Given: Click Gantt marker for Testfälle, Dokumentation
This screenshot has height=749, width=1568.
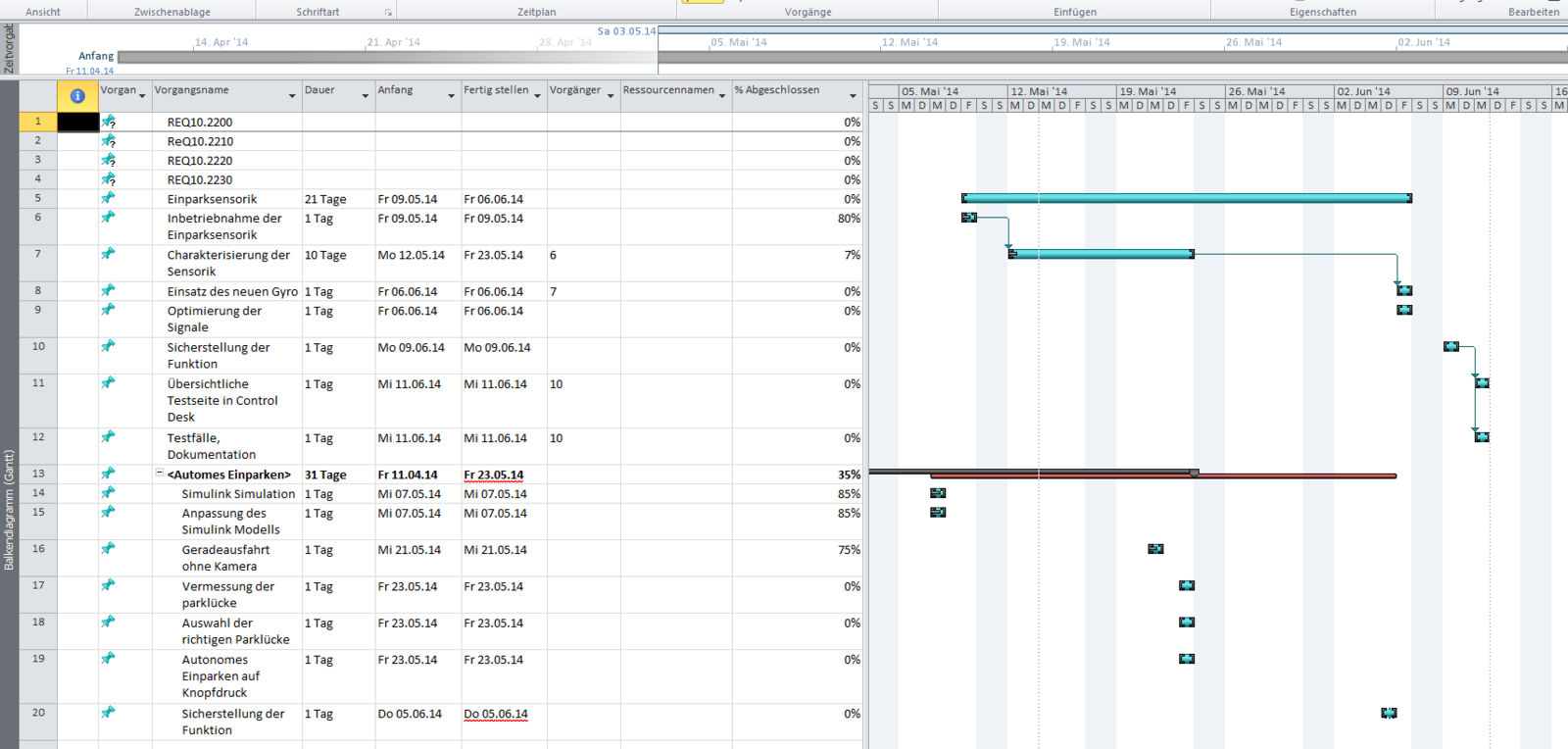Looking at the screenshot, I should pyautogui.click(x=1482, y=437).
